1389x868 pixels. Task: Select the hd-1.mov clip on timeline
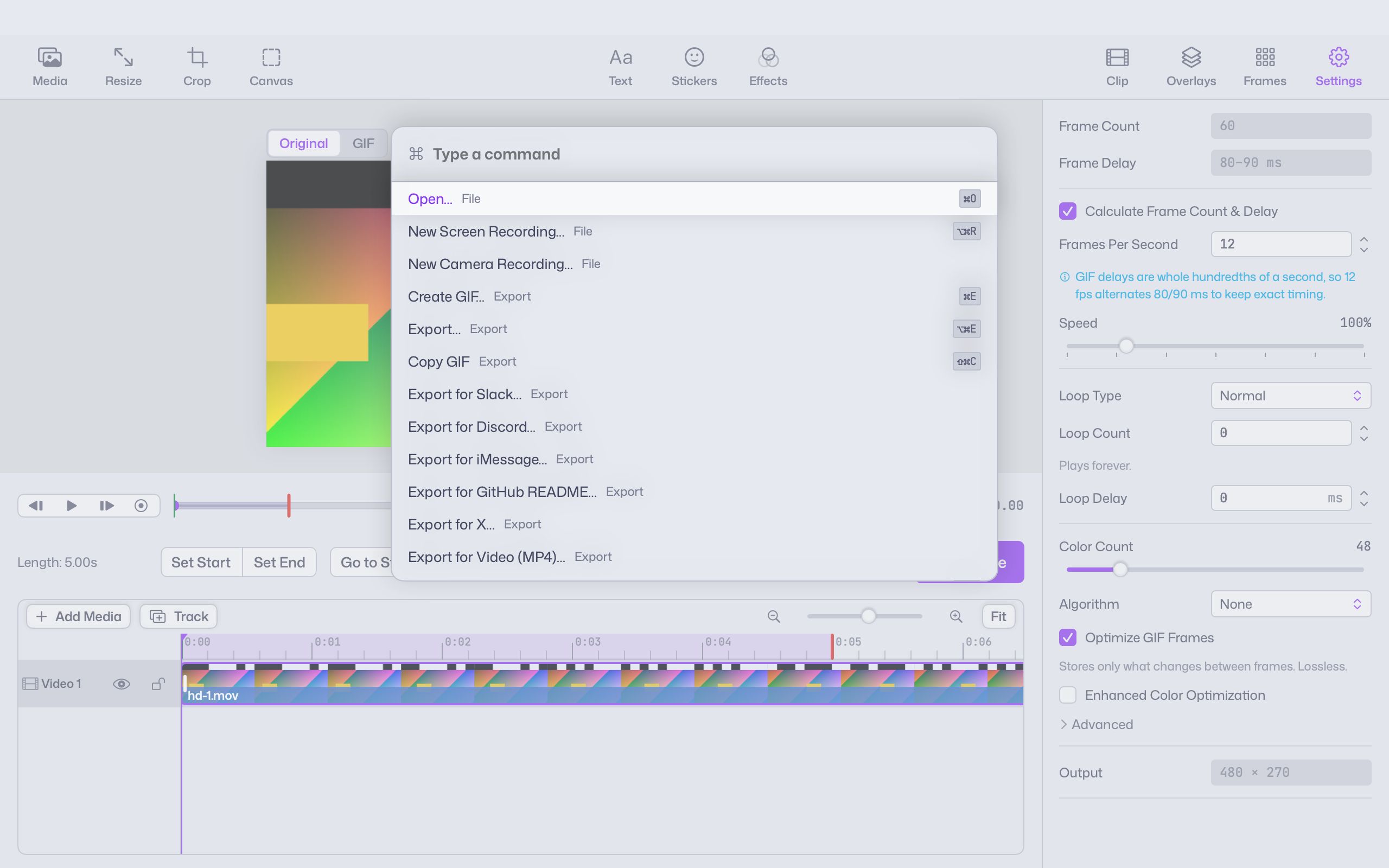[603, 684]
